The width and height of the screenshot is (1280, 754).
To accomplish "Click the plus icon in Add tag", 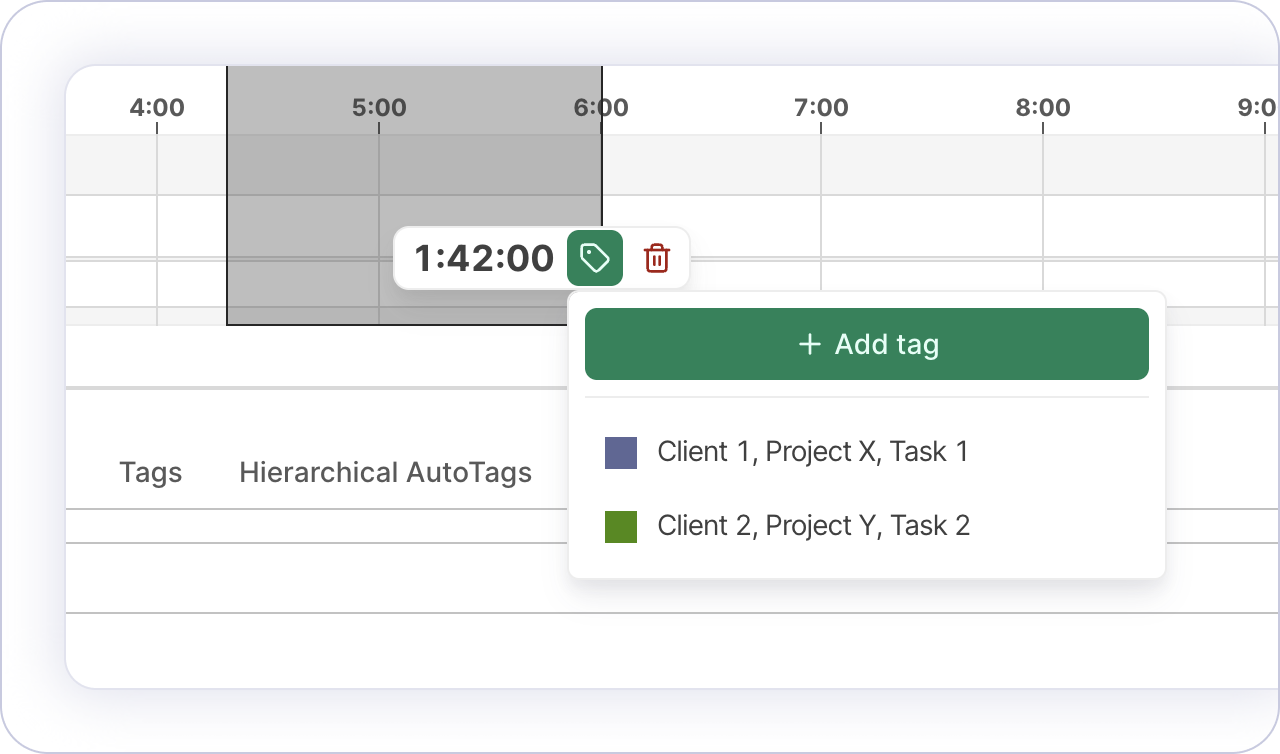I will tap(810, 344).
